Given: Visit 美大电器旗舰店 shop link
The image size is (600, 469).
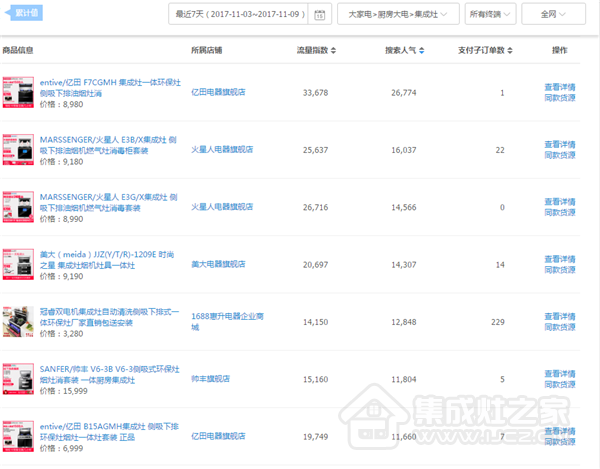Looking at the screenshot, I should pyautogui.click(x=218, y=264).
